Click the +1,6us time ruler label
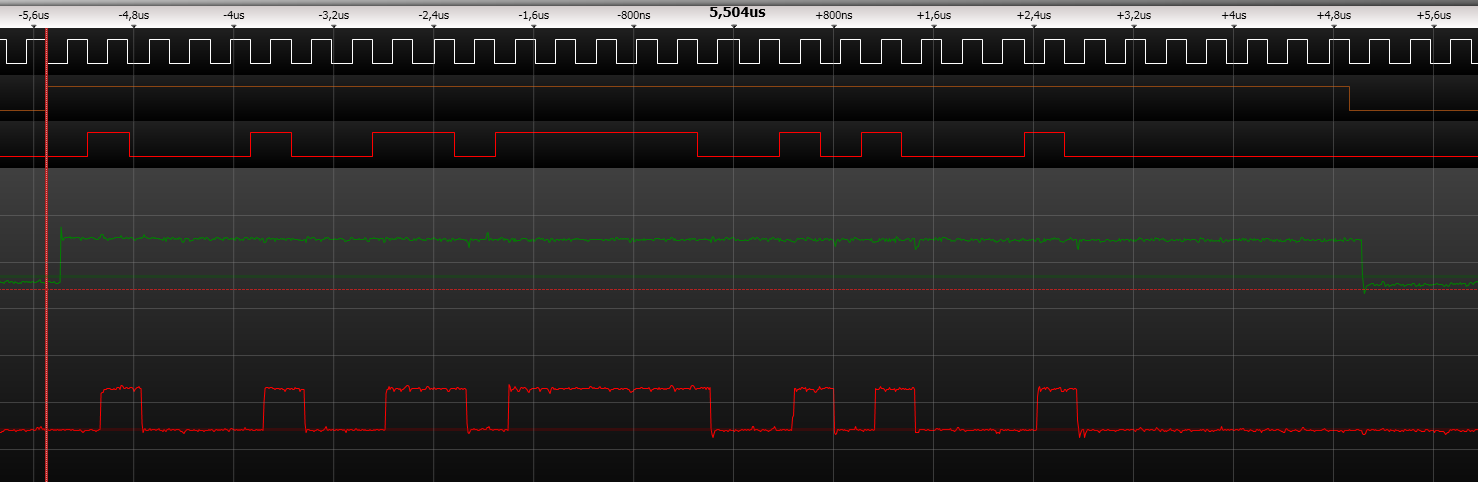This screenshot has width=1478, height=482. pyautogui.click(x=934, y=15)
